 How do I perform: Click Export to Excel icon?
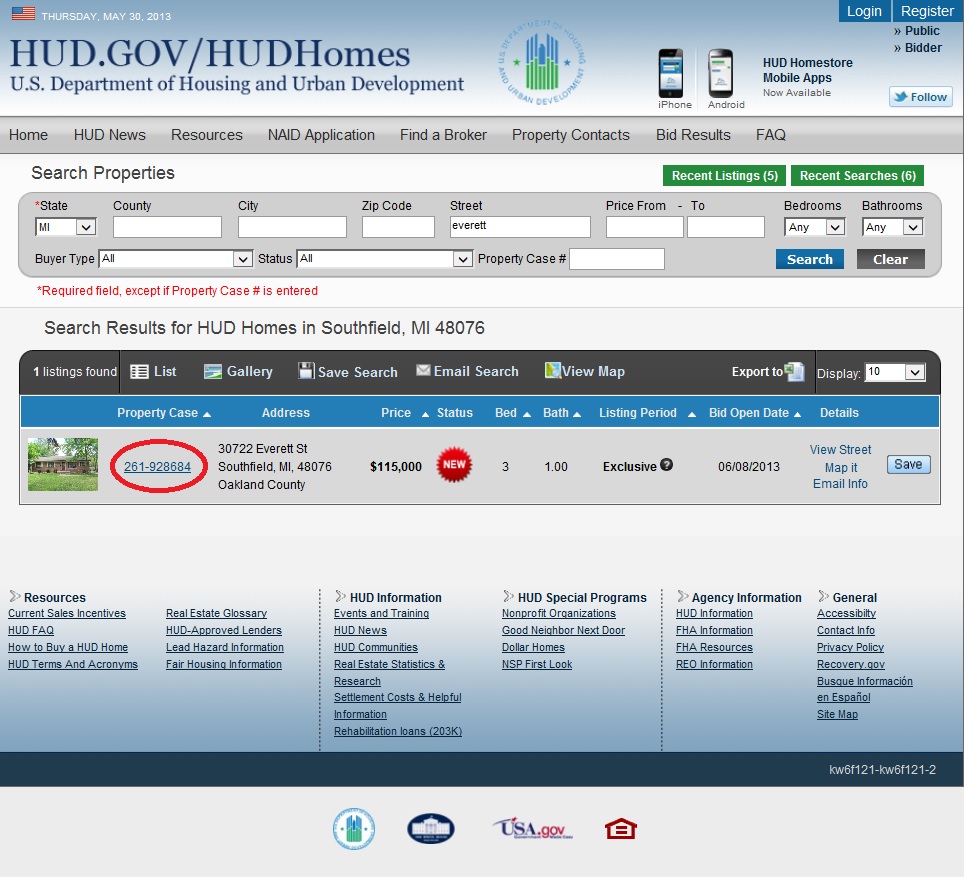pos(794,371)
